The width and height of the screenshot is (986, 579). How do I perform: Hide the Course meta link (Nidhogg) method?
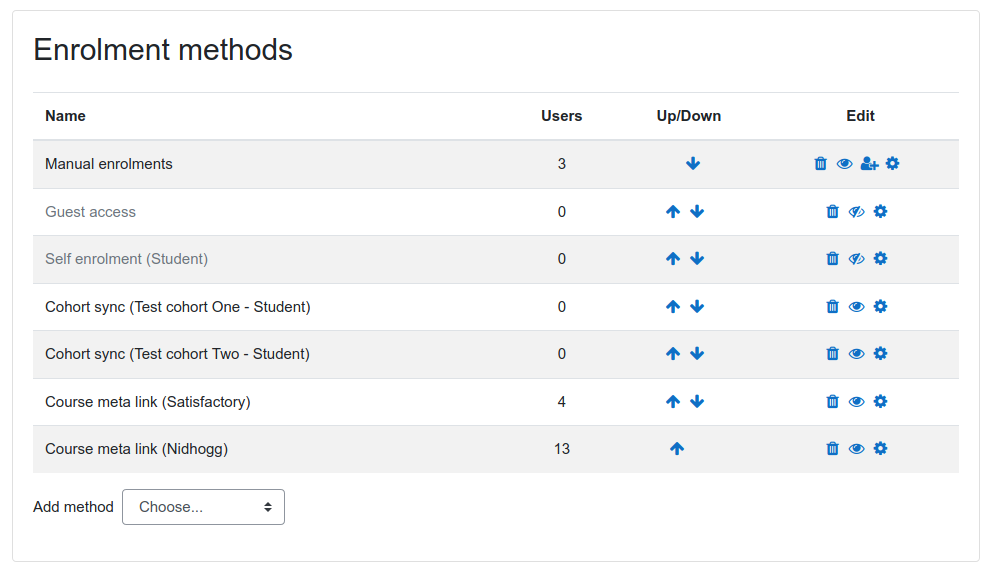[x=856, y=449]
